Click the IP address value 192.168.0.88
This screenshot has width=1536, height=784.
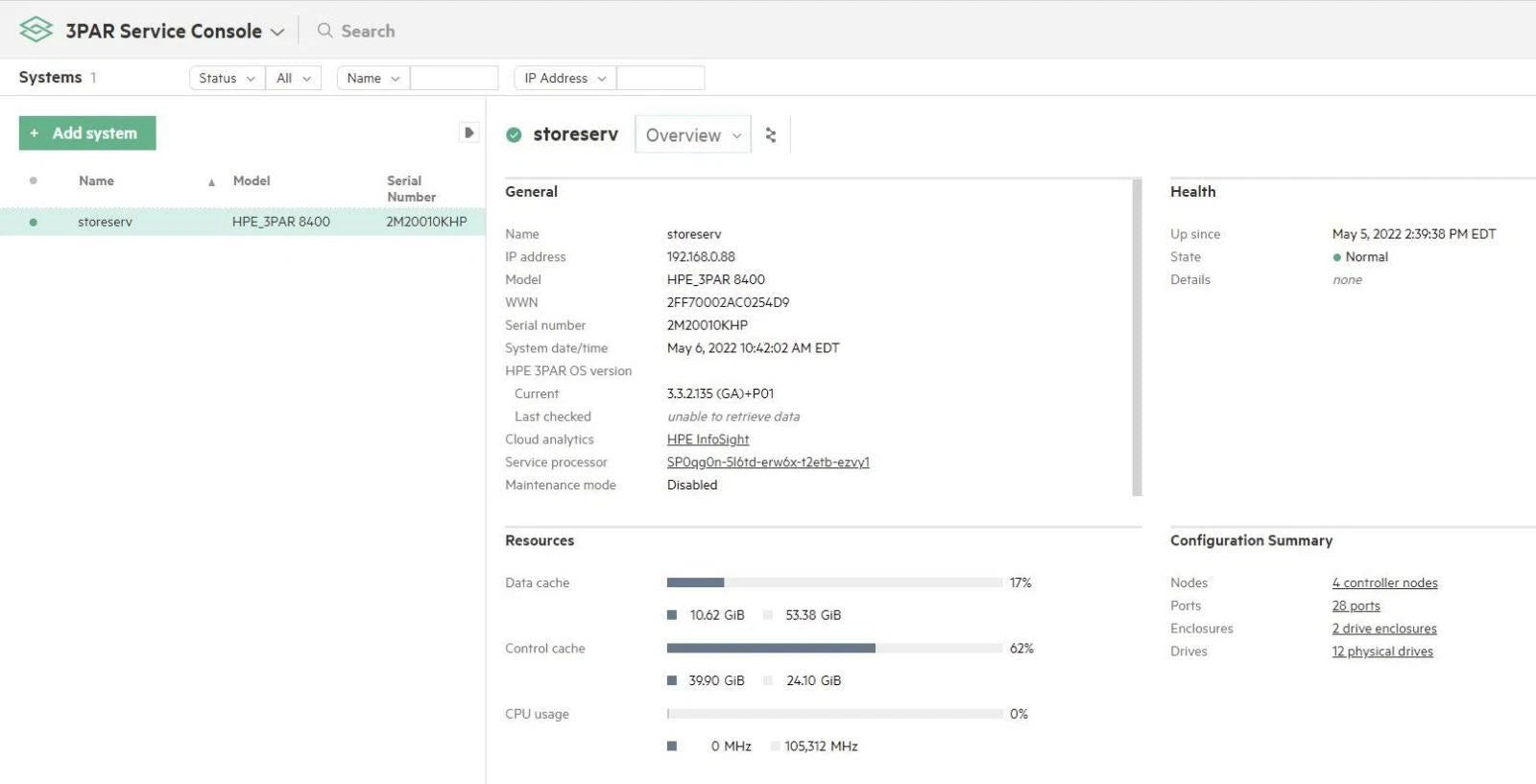(x=701, y=257)
